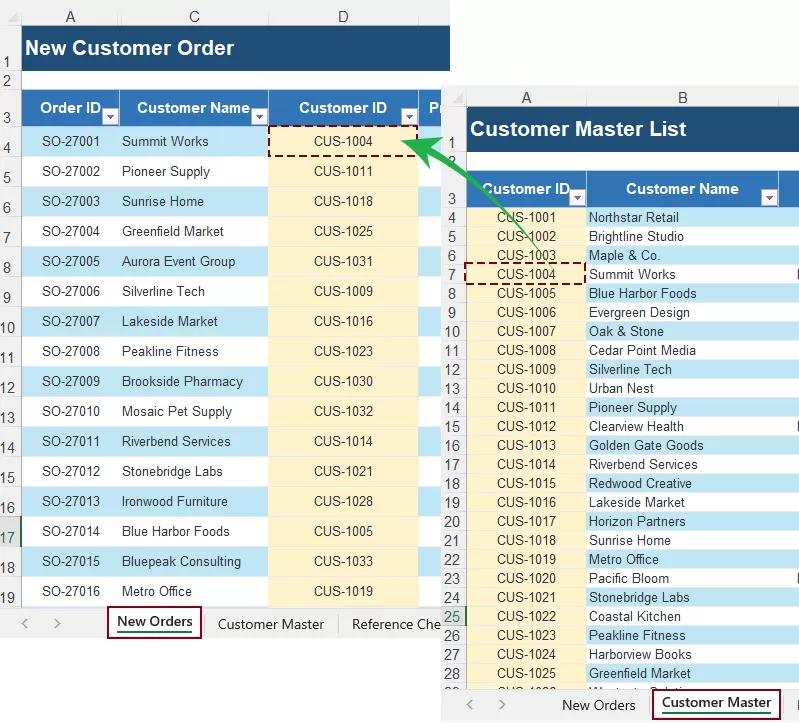Select Maple & Co. cell

[x=682, y=255]
